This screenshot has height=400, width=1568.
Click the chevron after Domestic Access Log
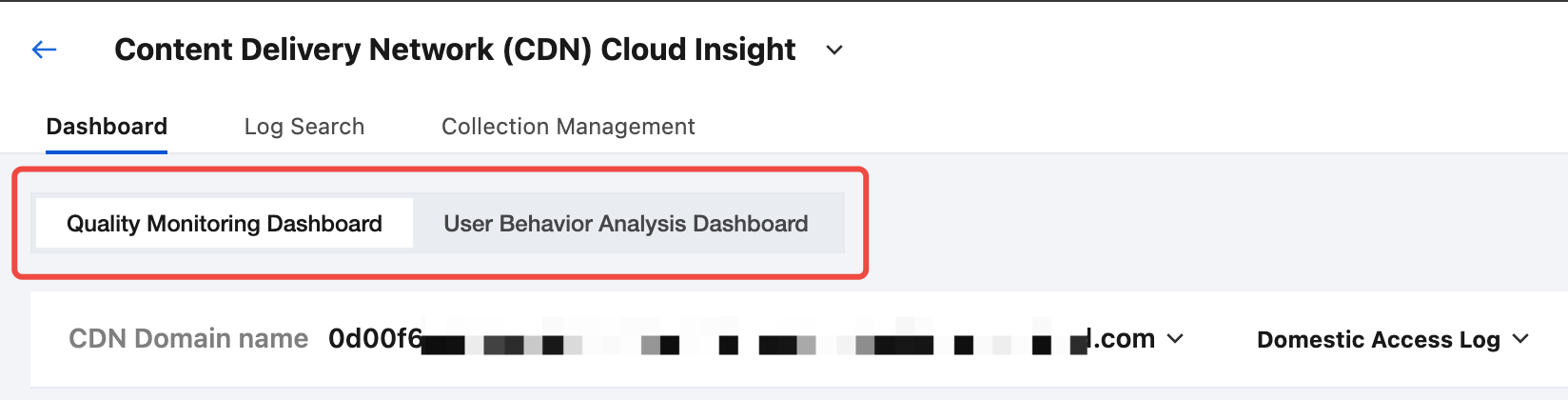(x=1520, y=339)
